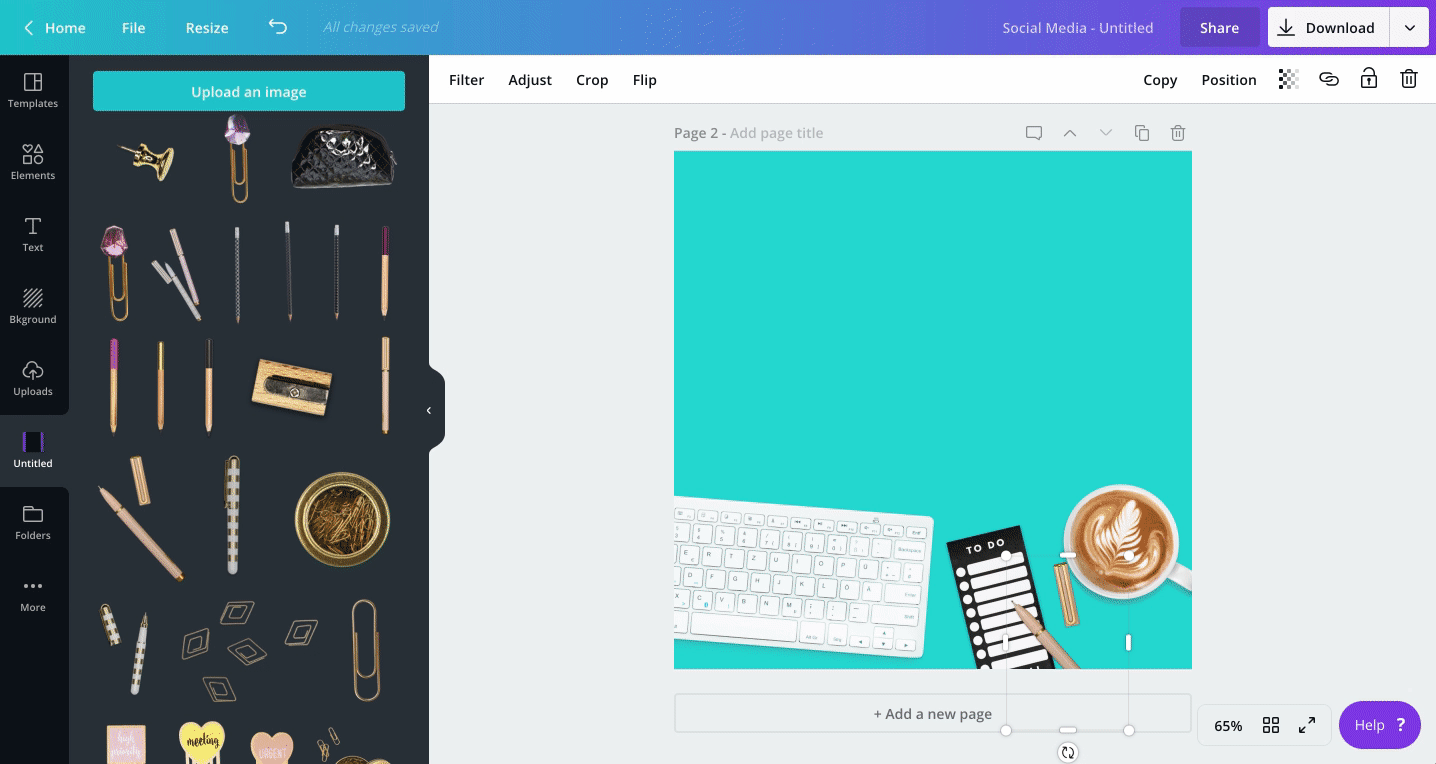The image size is (1436, 764).
Task: Move page up with chevron
Action: point(1070,133)
